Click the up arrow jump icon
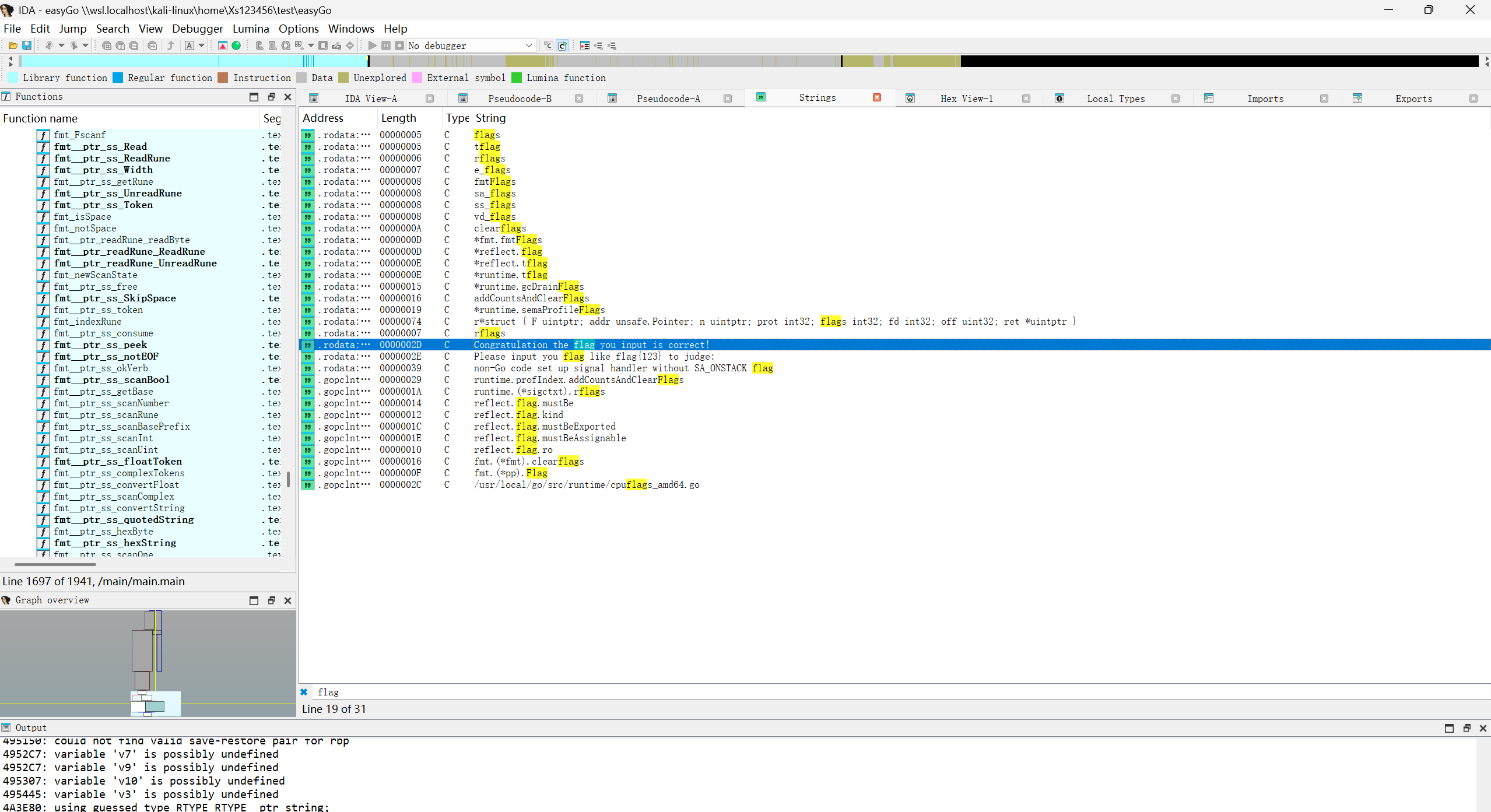 coord(171,45)
